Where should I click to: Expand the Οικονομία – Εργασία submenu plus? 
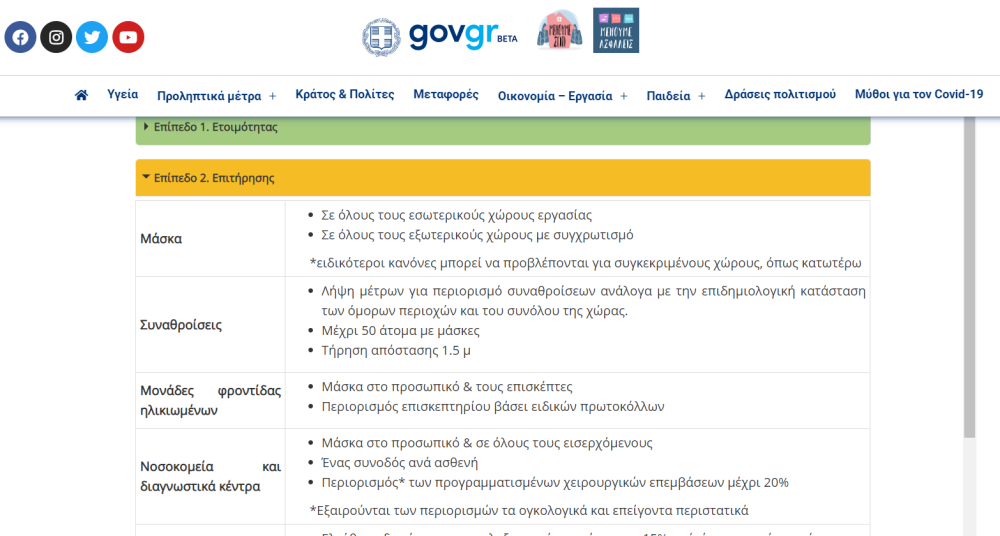coord(624,96)
